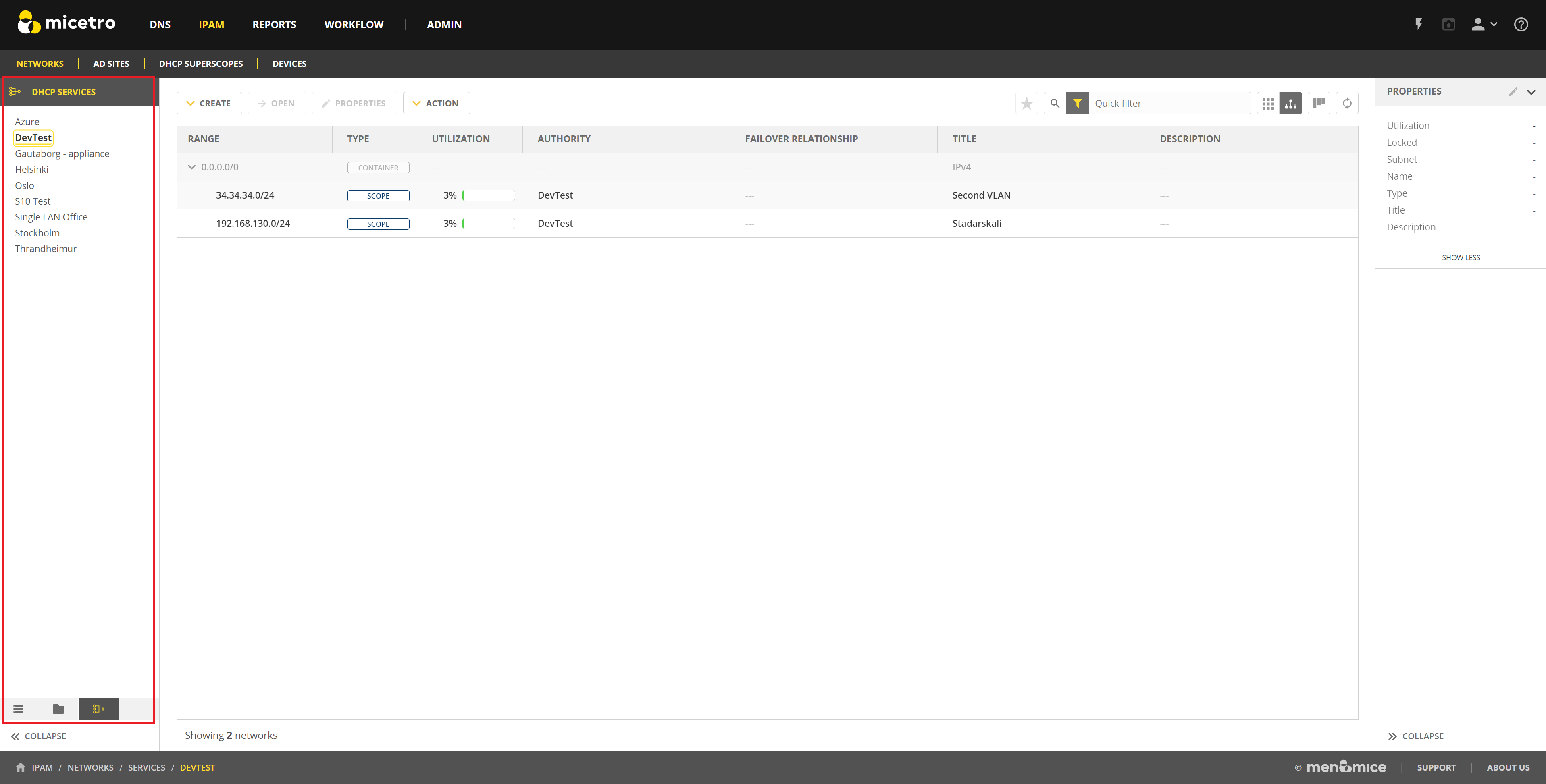Click the SCOPE badge for Stadarskali

[x=378, y=224]
